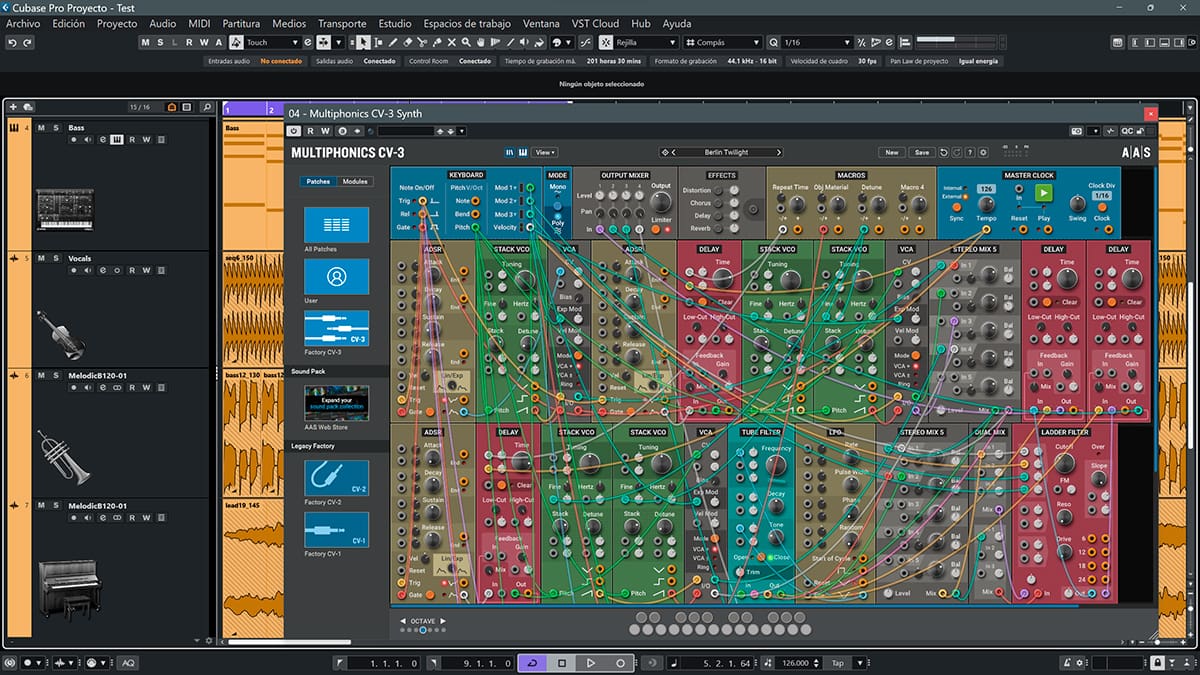
Task: Open the Touch automation mode dropdown
Action: pos(273,43)
